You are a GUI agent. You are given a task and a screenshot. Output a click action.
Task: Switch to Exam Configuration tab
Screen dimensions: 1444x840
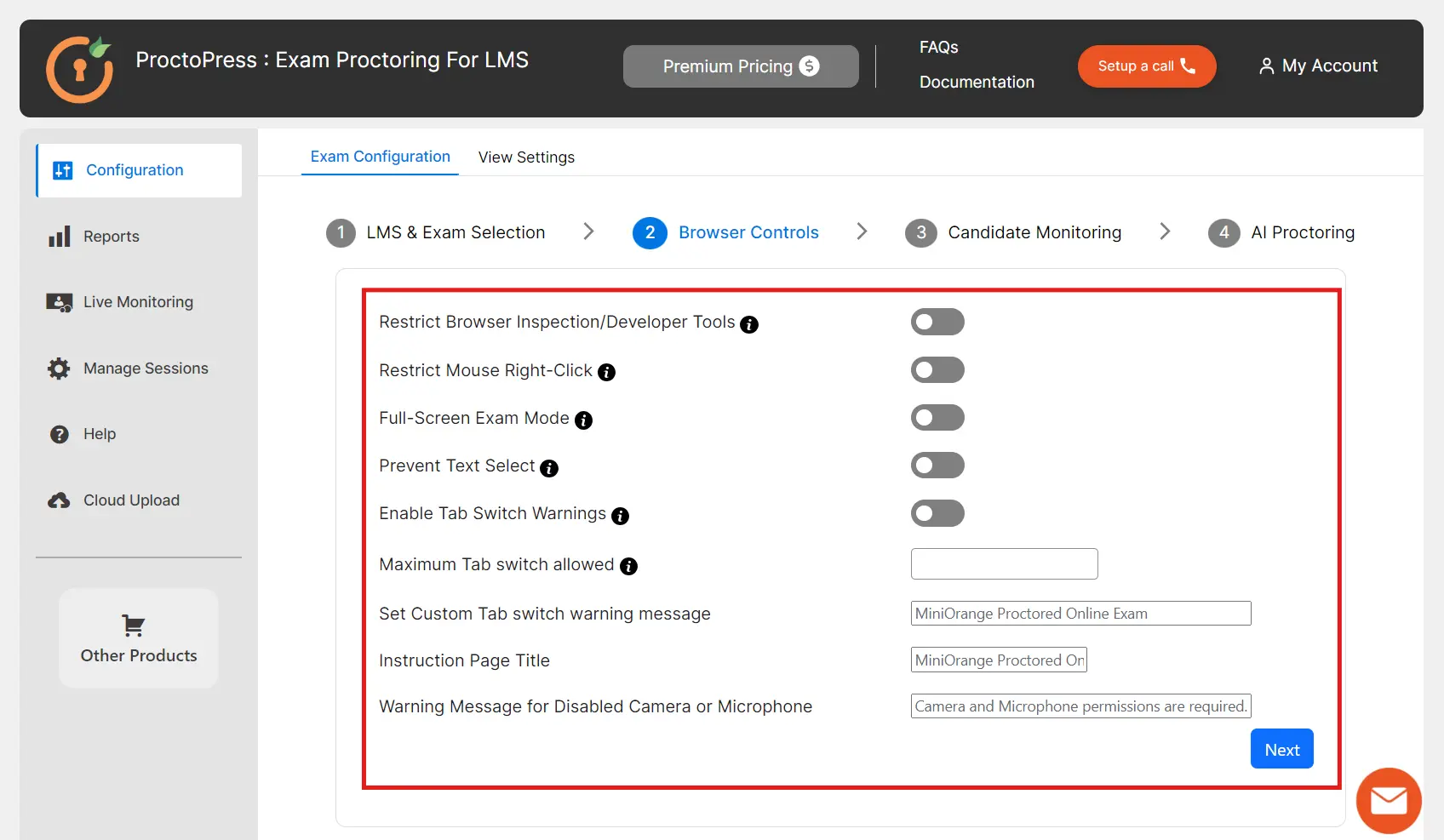tap(380, 157)
